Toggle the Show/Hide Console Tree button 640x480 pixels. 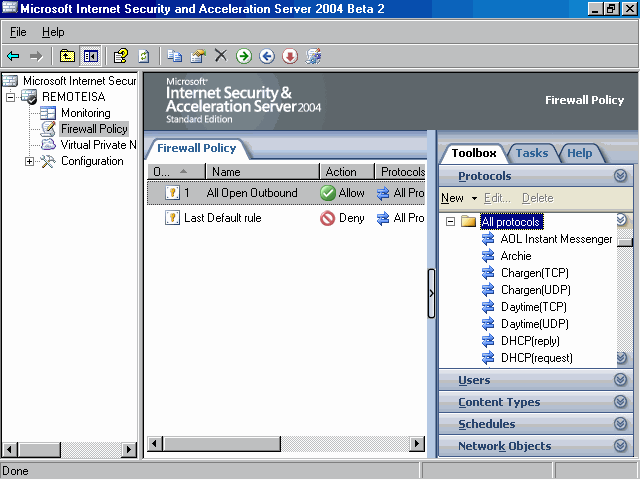[91, 56]
